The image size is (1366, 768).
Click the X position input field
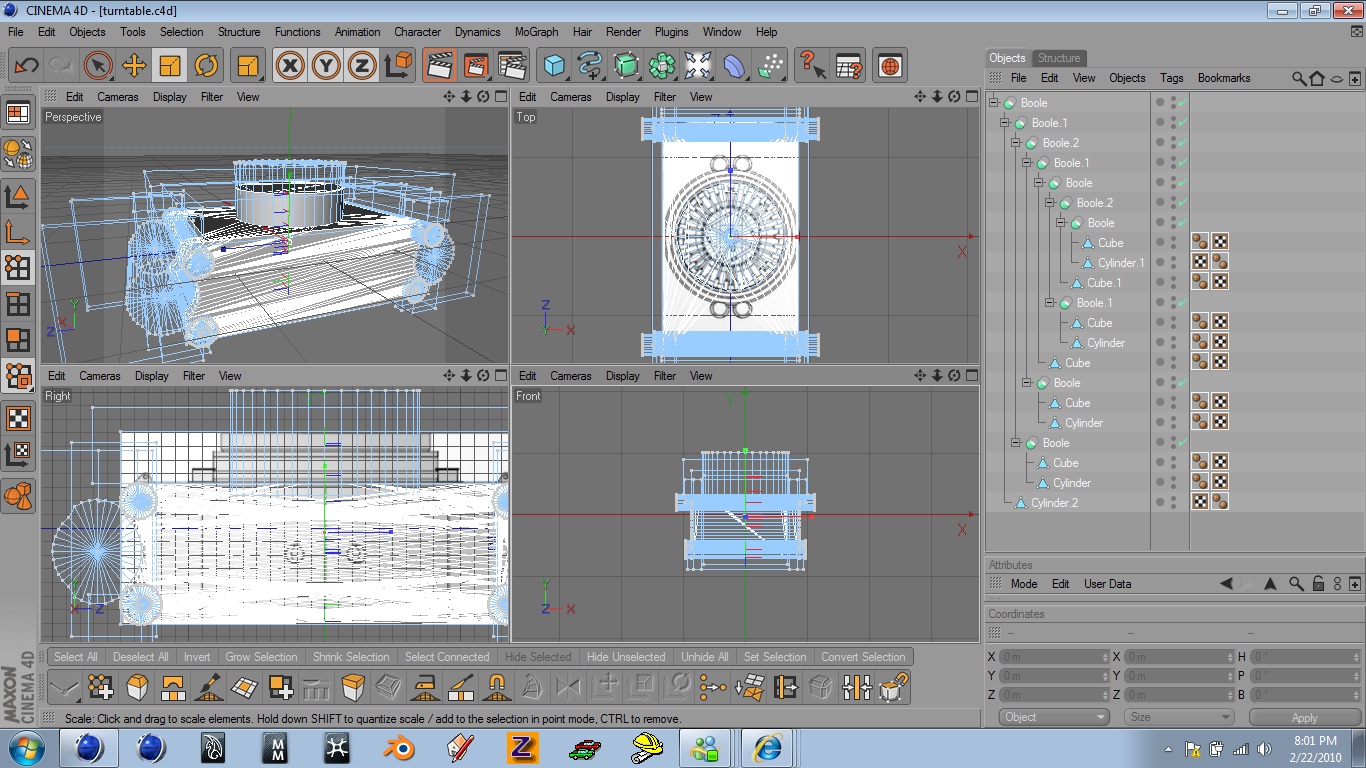1054,657
